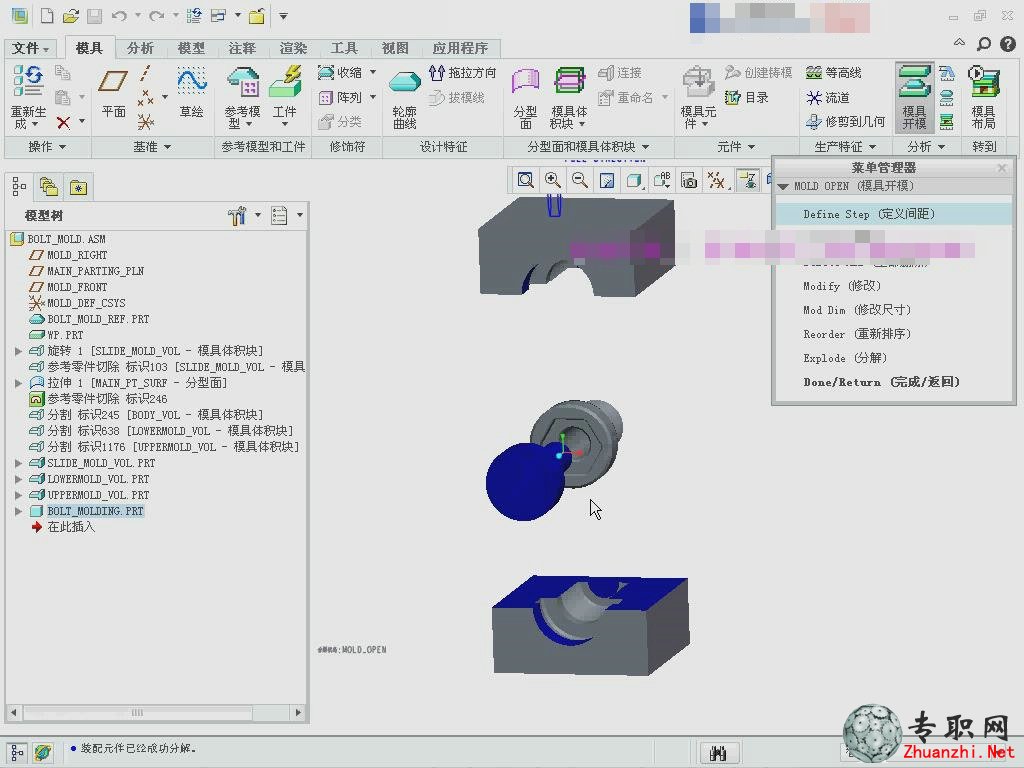Redo the last undone action
This screenshot has height=768, width=1024.
157,16
